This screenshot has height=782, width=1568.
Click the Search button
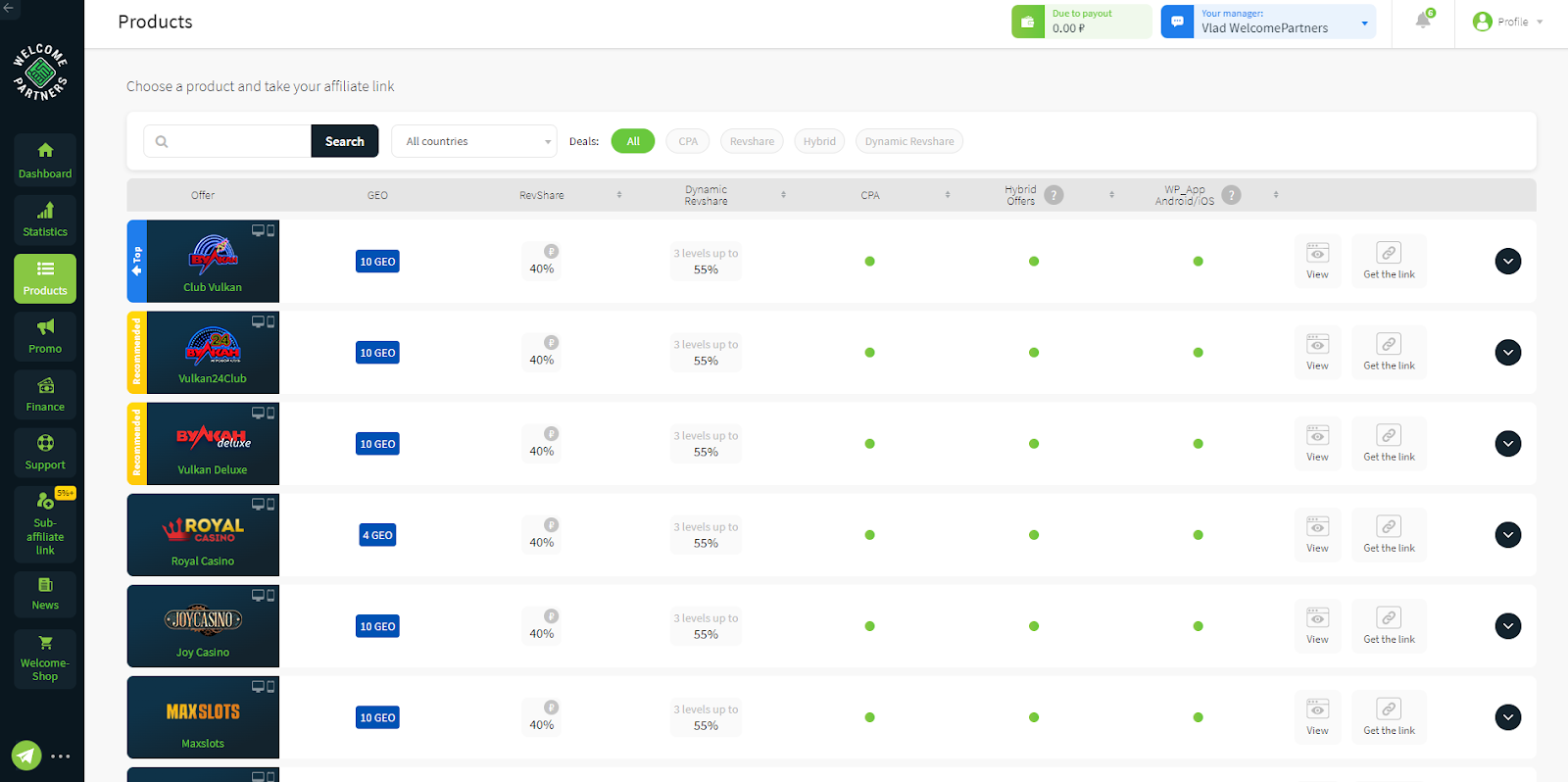[x=345, y=141]
